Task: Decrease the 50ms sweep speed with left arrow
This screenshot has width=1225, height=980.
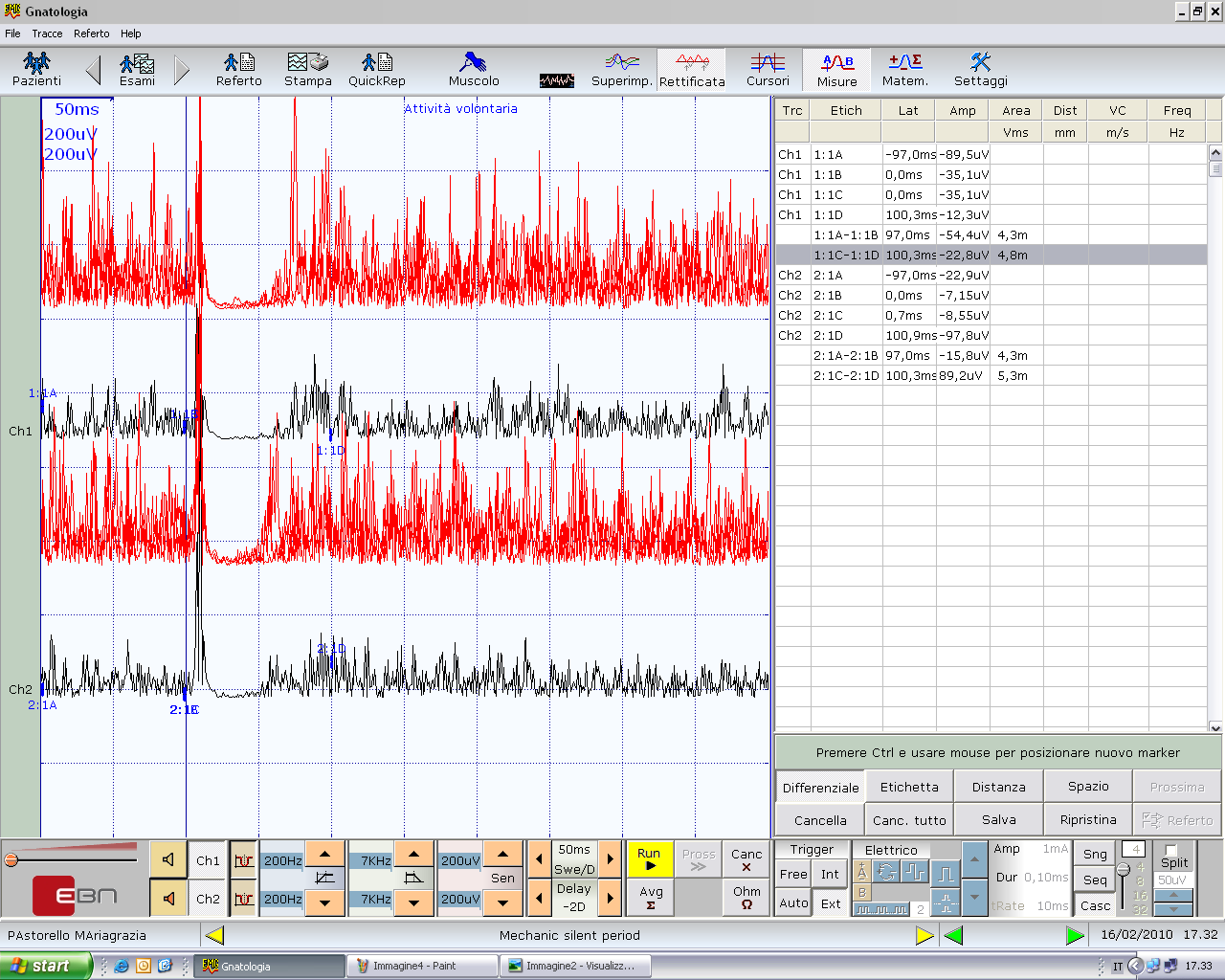Action: click(x=539, y=859)
